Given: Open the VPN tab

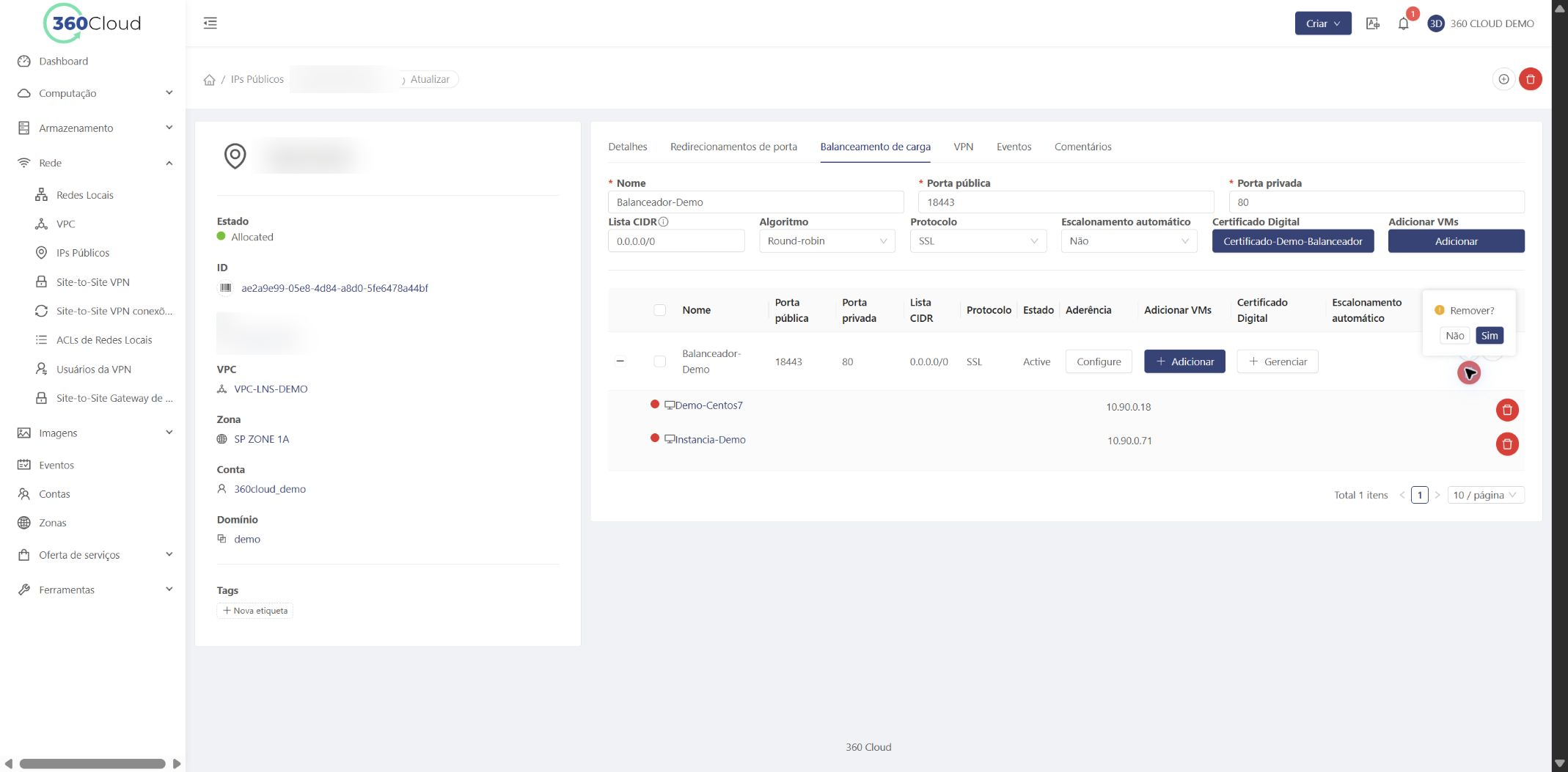Looking at the screenshot, I should (x=963, y=147).
